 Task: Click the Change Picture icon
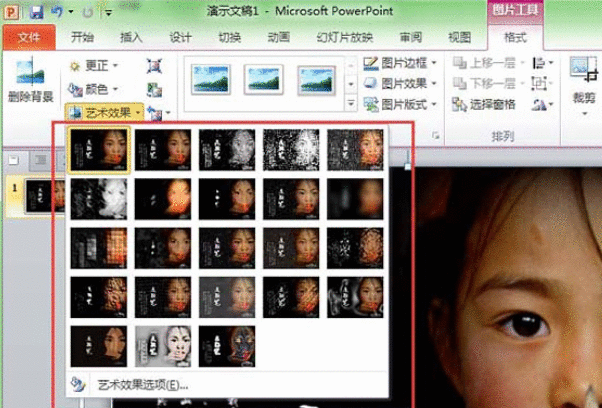pyautogui.click(x=154, y=90)
